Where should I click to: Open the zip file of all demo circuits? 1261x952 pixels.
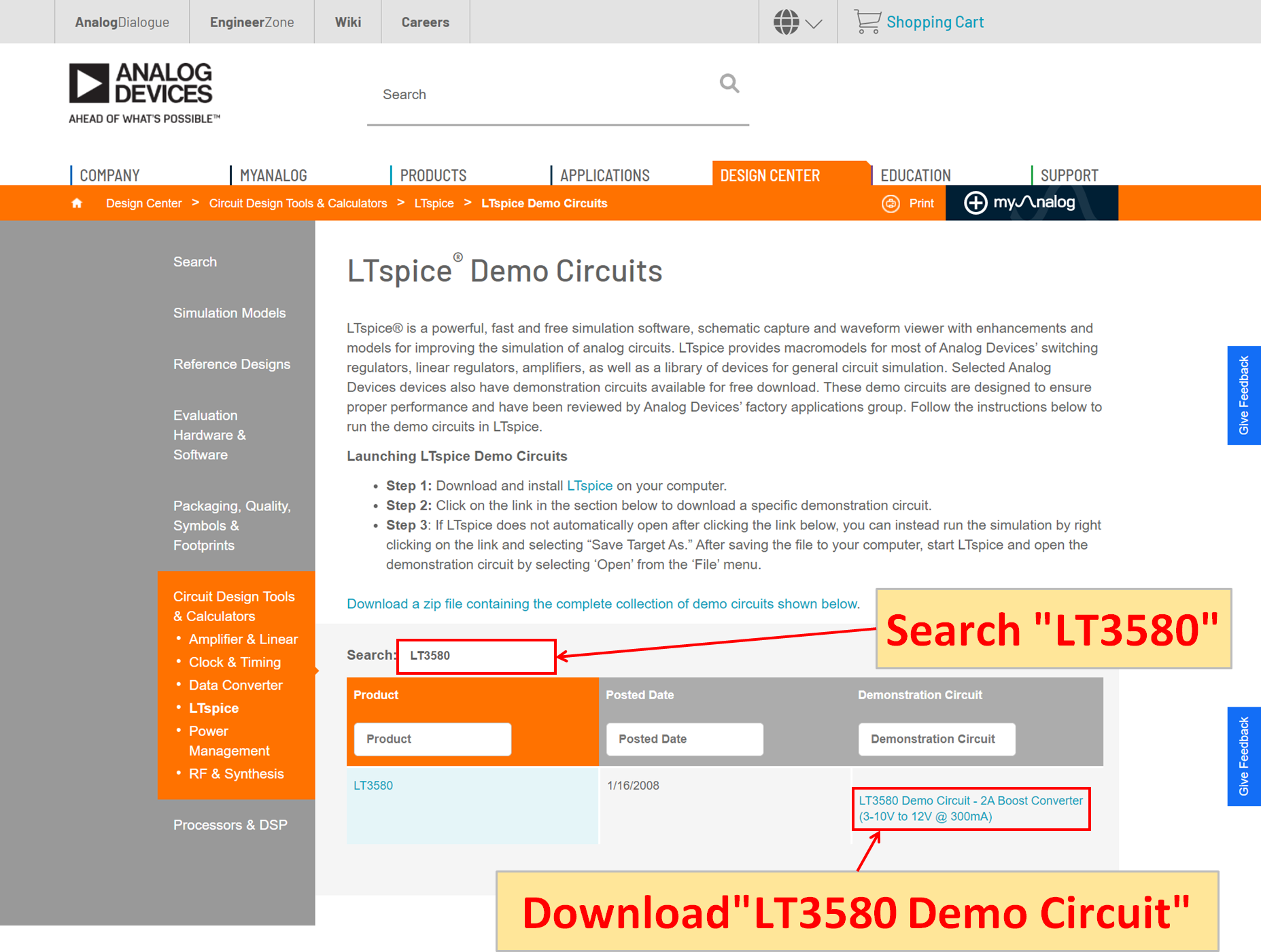[x=601, y=603]
